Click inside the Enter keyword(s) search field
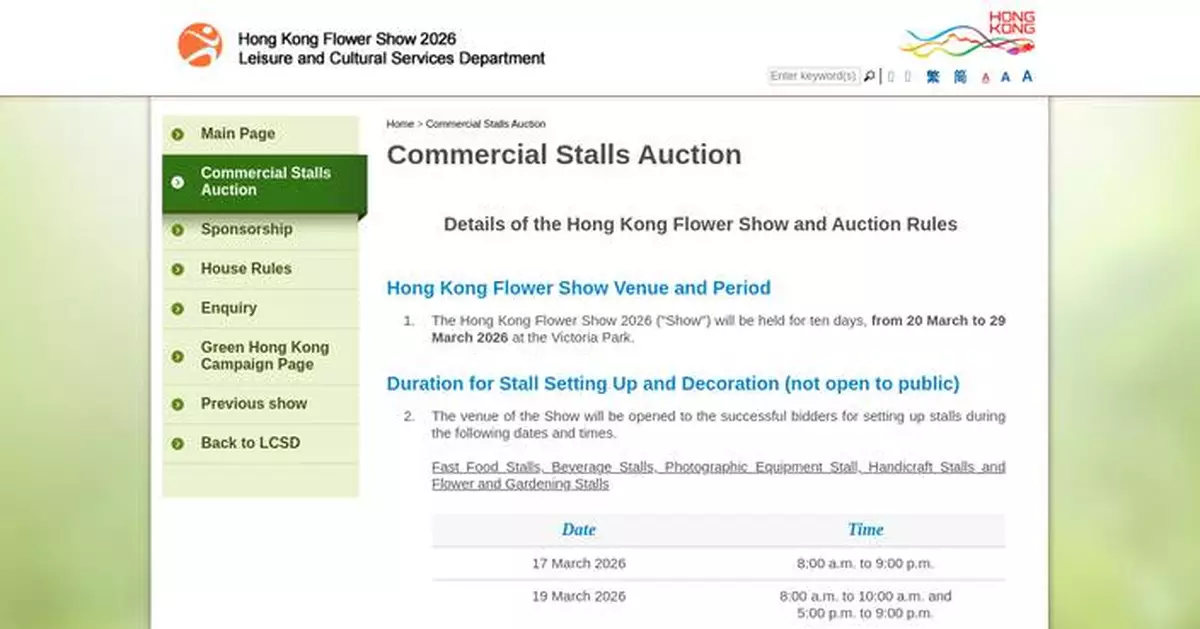Image resolution: width=1200 pixels, height=629 pixels. (812, 76)
